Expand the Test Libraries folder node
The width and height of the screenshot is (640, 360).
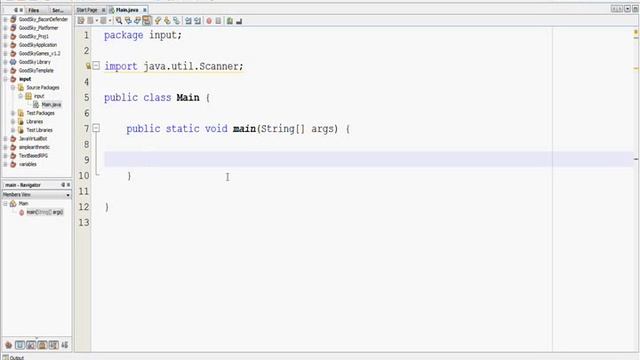pyautogui.click(x=13, y=130)
